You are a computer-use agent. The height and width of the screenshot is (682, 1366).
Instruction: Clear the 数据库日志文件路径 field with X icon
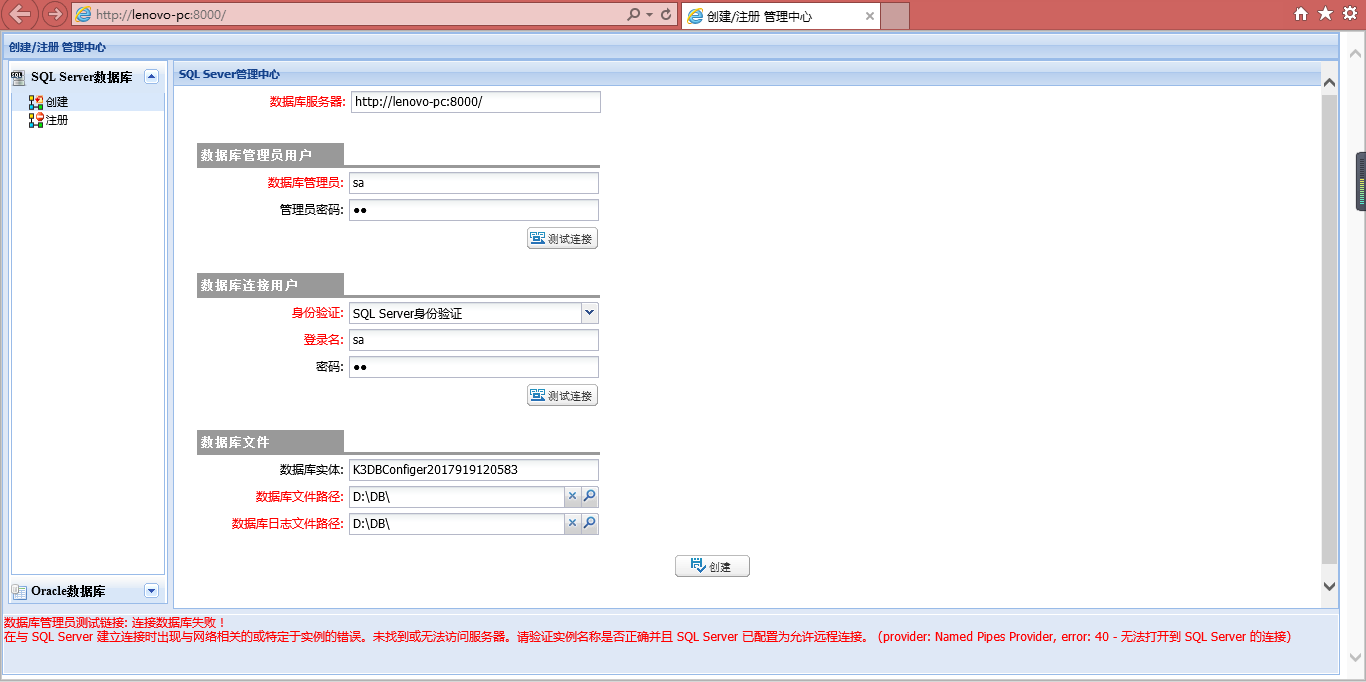click(573, 523)
